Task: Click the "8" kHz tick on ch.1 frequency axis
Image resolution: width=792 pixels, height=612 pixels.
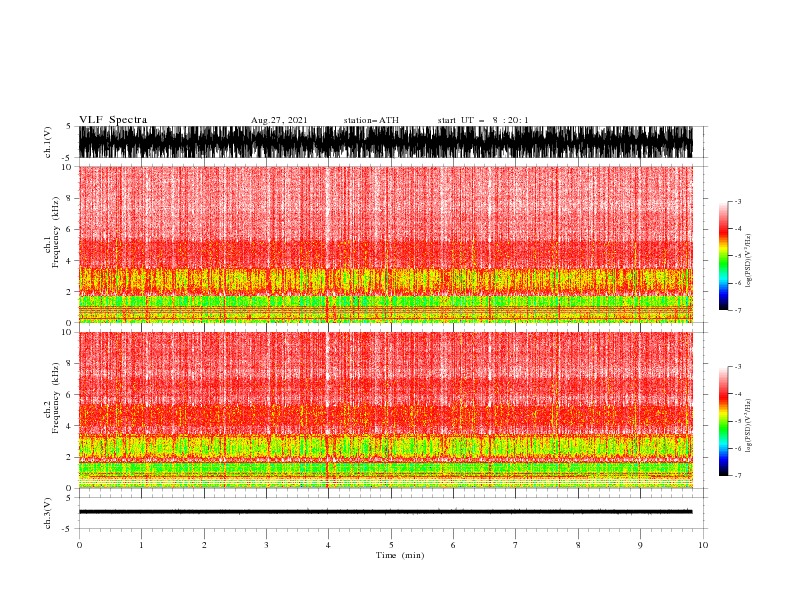Action: tap(69, 198)
